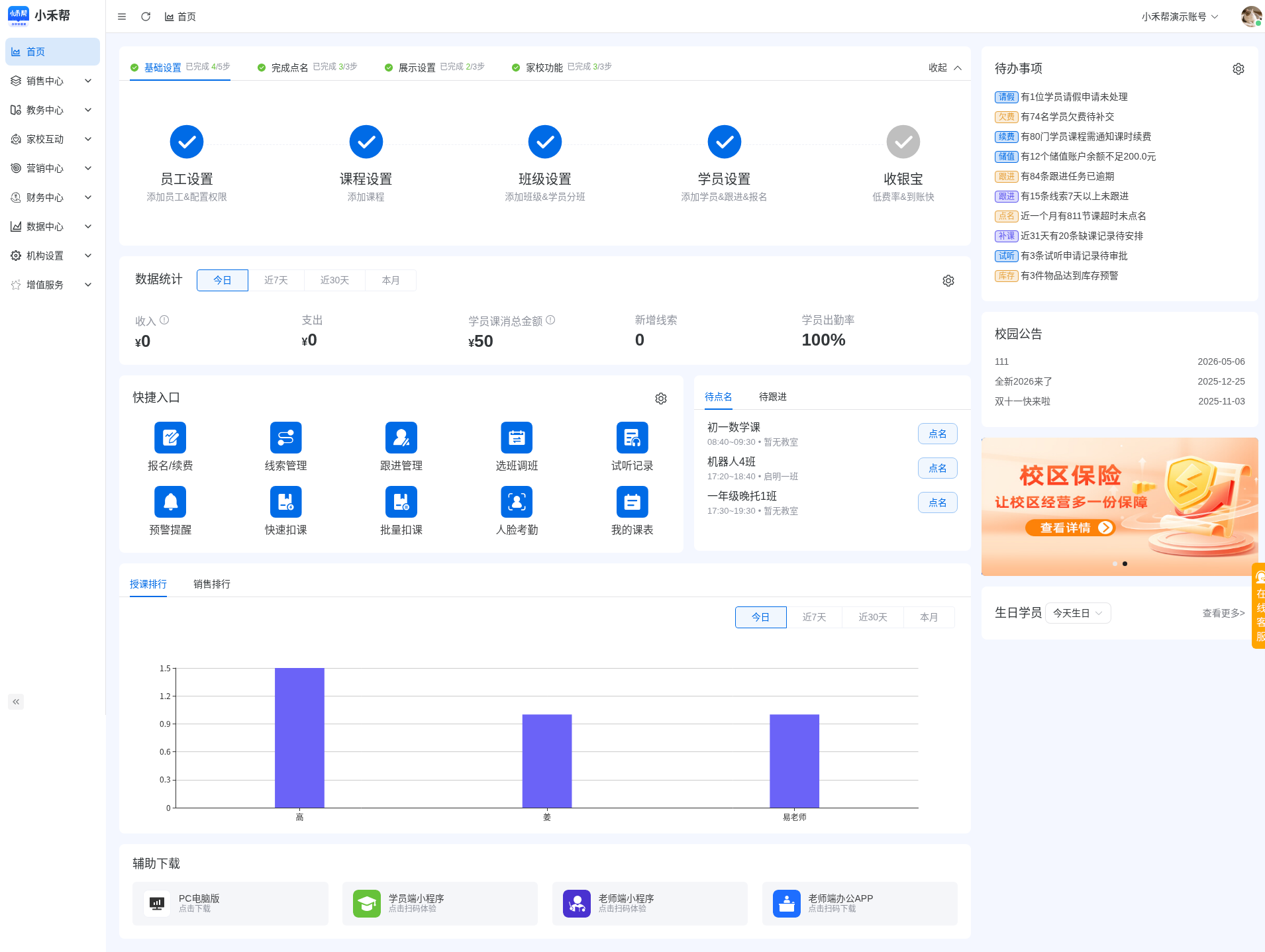Open the 预警提醒 bell icon

point(170,502)
